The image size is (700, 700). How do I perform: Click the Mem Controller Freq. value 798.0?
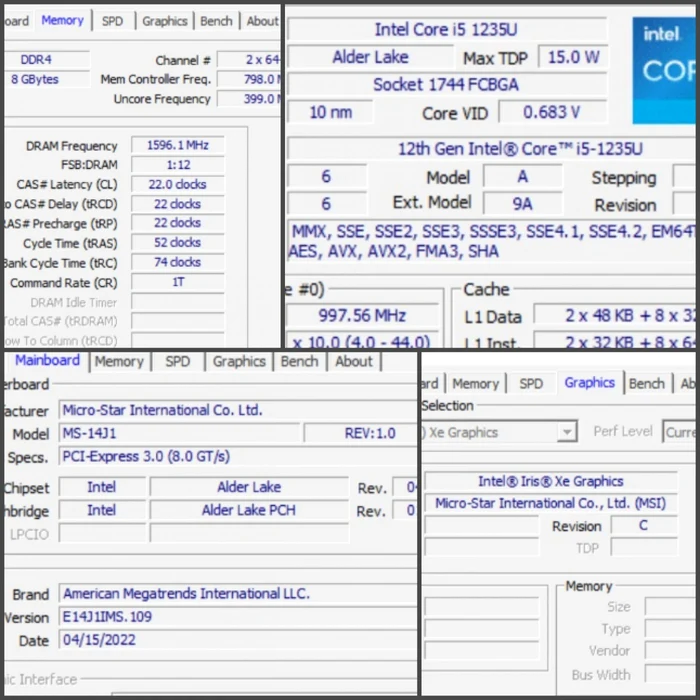pos(249,79)
